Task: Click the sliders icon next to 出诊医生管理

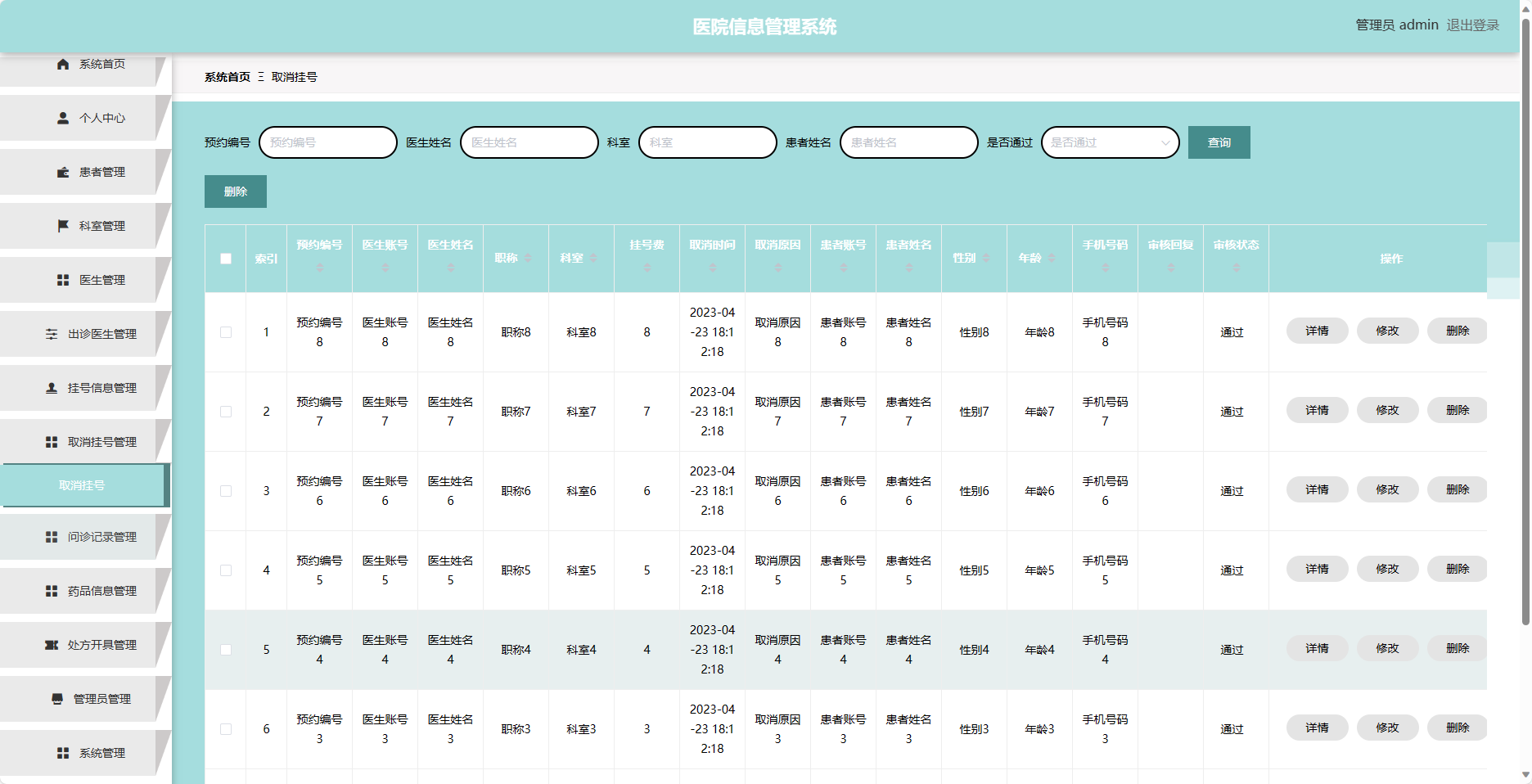Action: coord(52,334)
